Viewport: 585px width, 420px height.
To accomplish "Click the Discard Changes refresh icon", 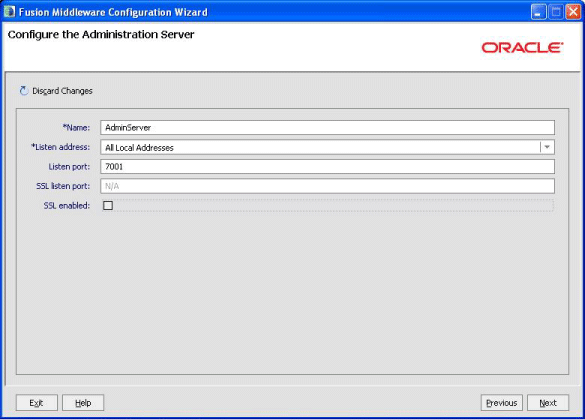I will [24, 91].
